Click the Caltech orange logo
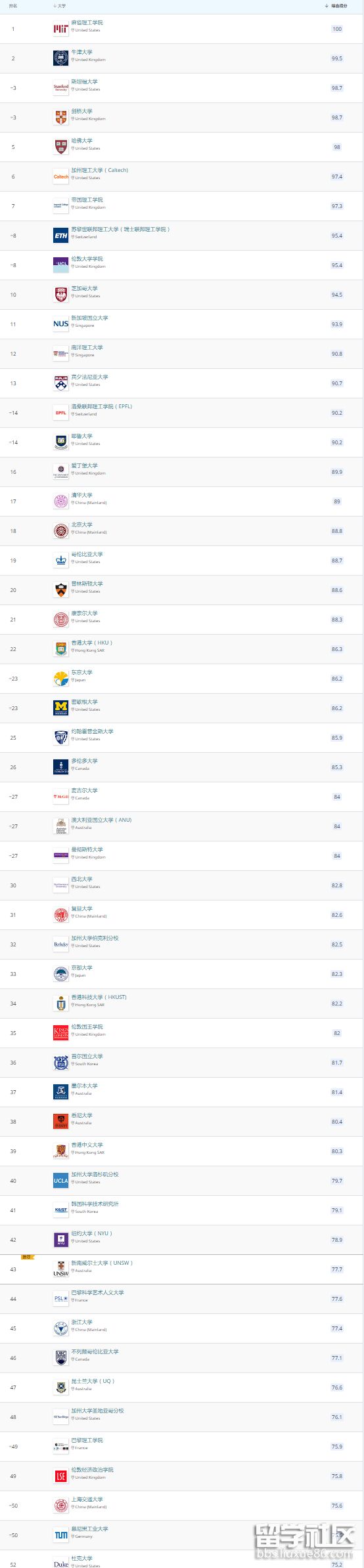The width and height of the screenshot is (364, 1568). 60,177
